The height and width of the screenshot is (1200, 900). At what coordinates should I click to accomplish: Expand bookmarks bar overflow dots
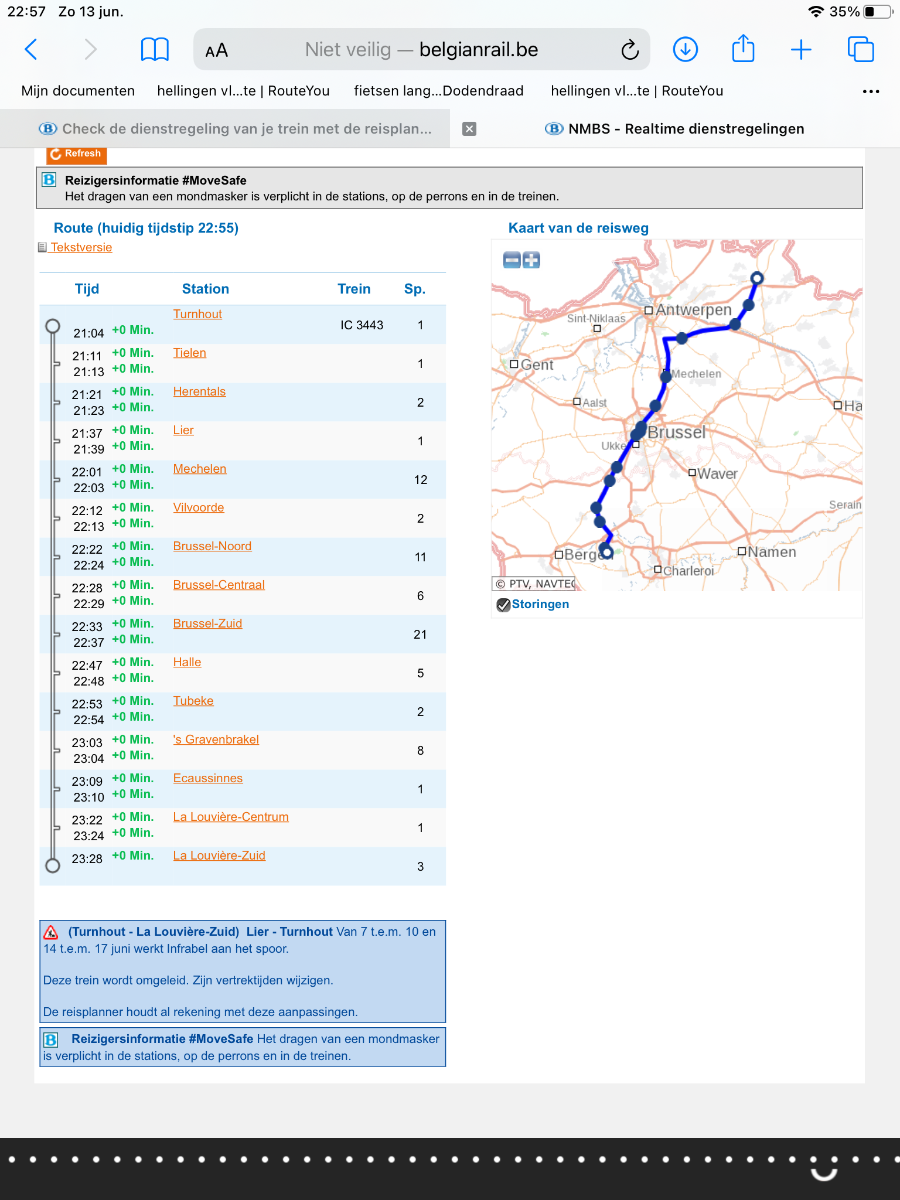(870, 91)
